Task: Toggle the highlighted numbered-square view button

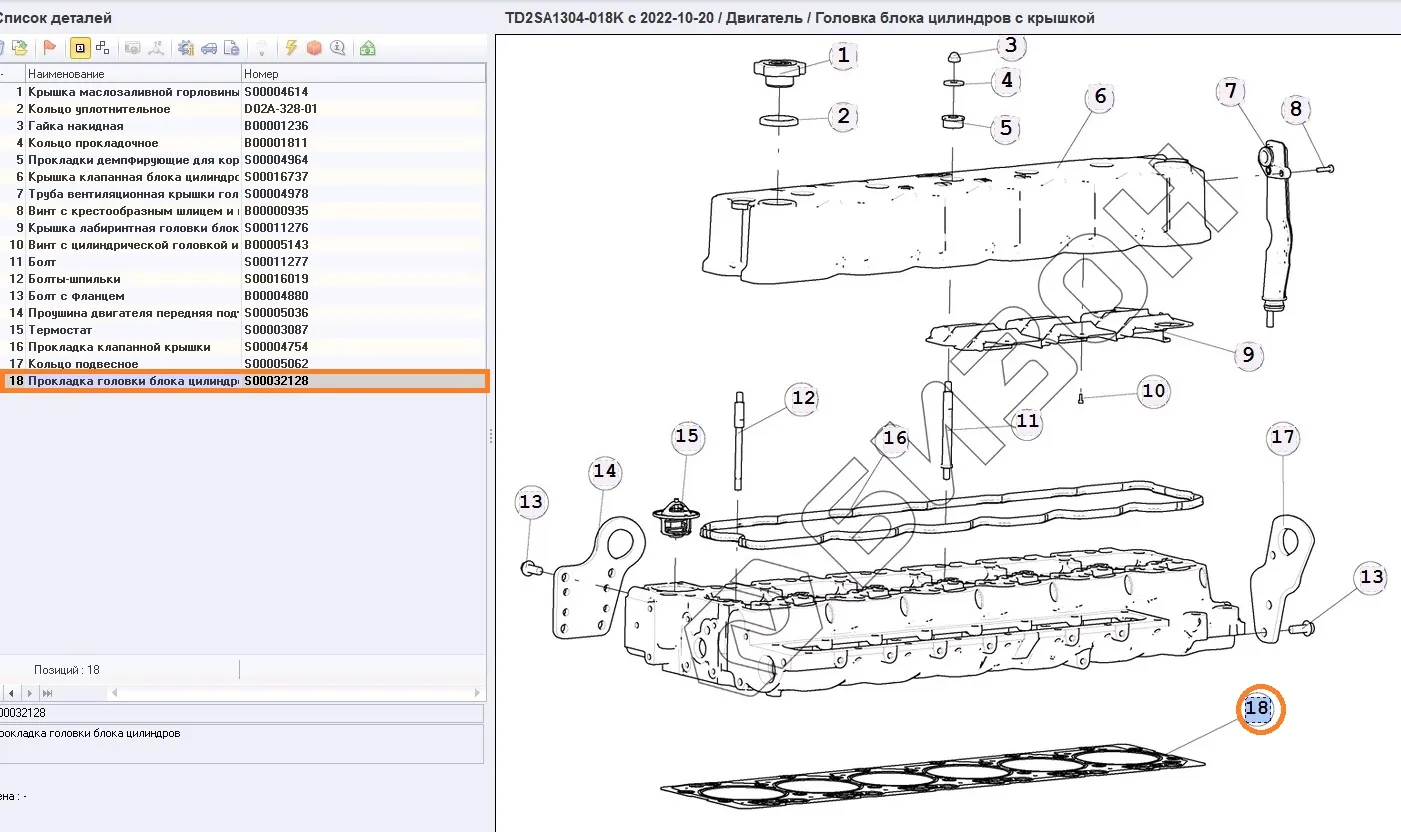Action: 79,48
